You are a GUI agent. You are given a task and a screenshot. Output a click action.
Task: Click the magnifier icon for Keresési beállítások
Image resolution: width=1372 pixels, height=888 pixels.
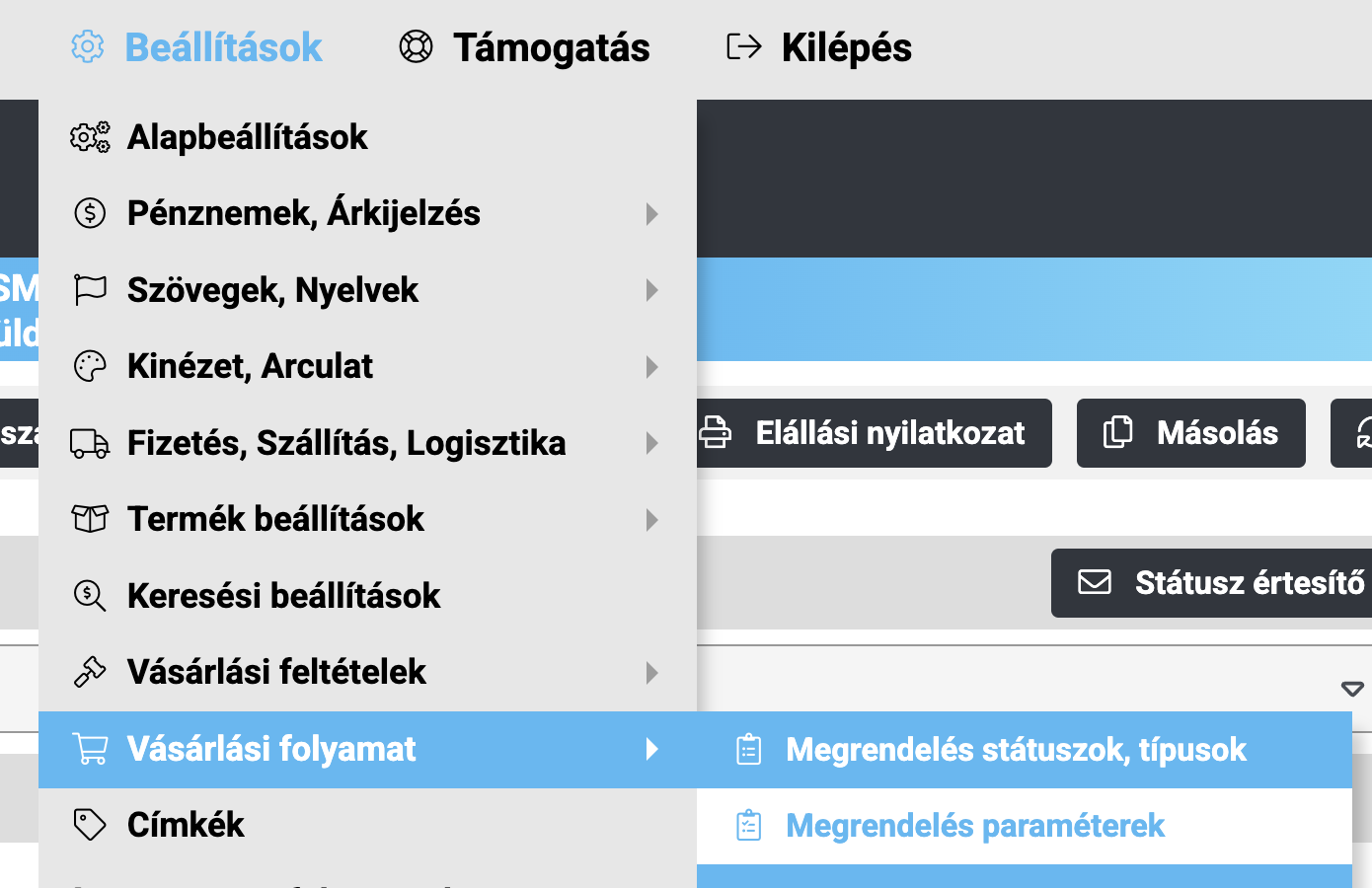90,596
